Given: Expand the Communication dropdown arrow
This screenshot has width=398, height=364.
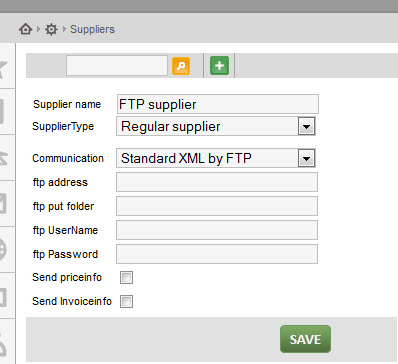Looking at the screenshot, I should point(306,158).
